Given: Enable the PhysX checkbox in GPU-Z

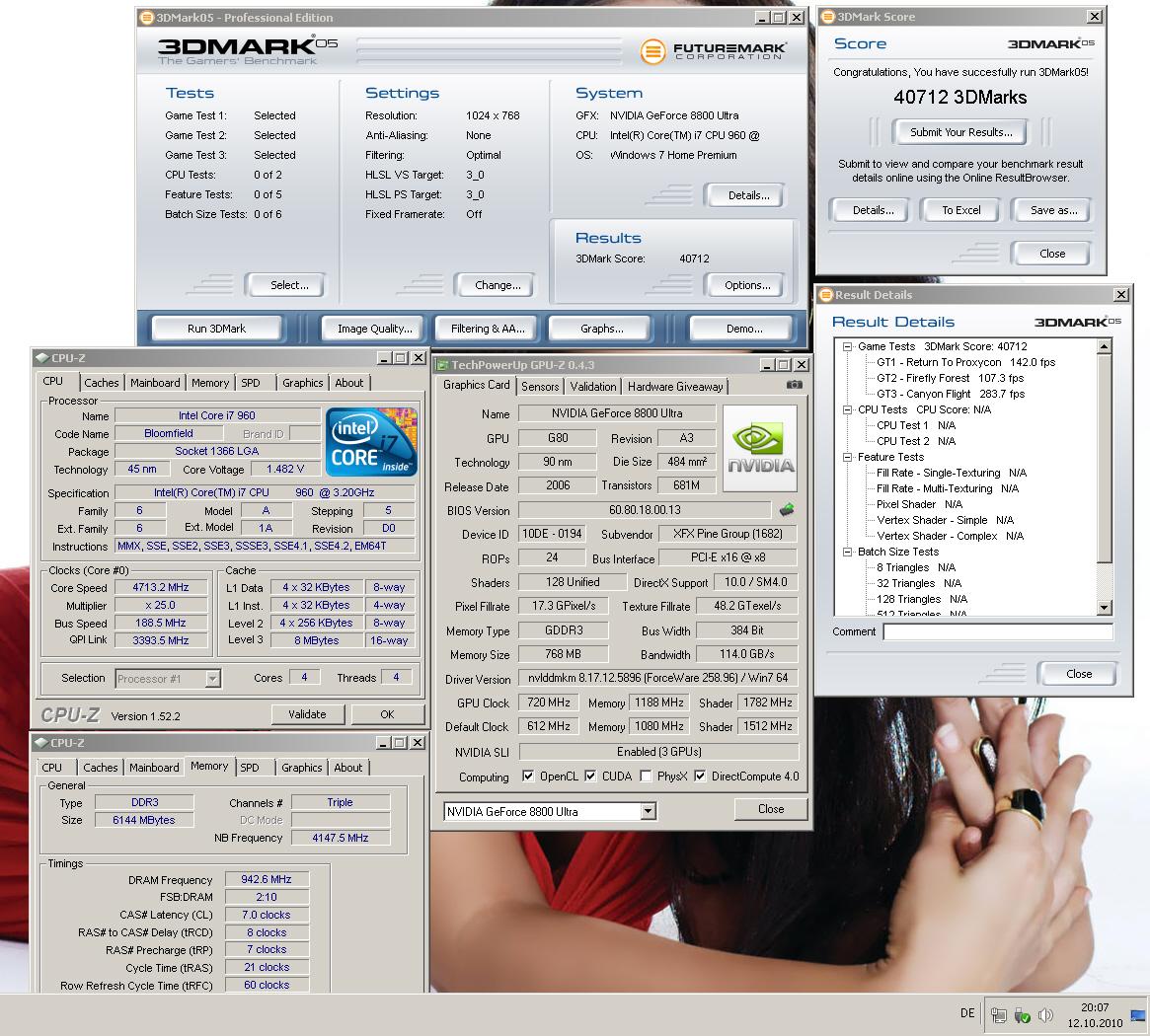Looking at the screenshot, I should coord(646,776).
